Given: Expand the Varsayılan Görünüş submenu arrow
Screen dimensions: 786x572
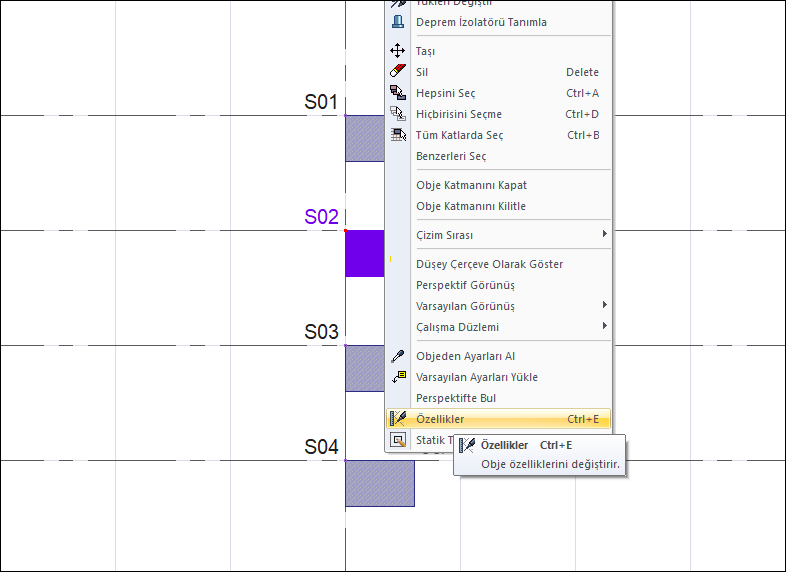Looking at the screenshot, I should tap(605, 305).
